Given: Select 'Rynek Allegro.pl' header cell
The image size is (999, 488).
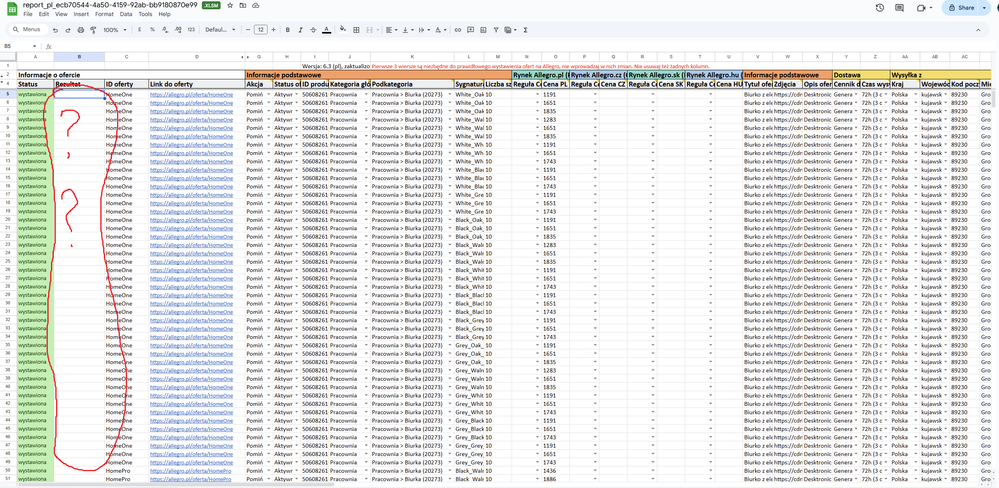Looking at the screenshot, I should (540, 75).
